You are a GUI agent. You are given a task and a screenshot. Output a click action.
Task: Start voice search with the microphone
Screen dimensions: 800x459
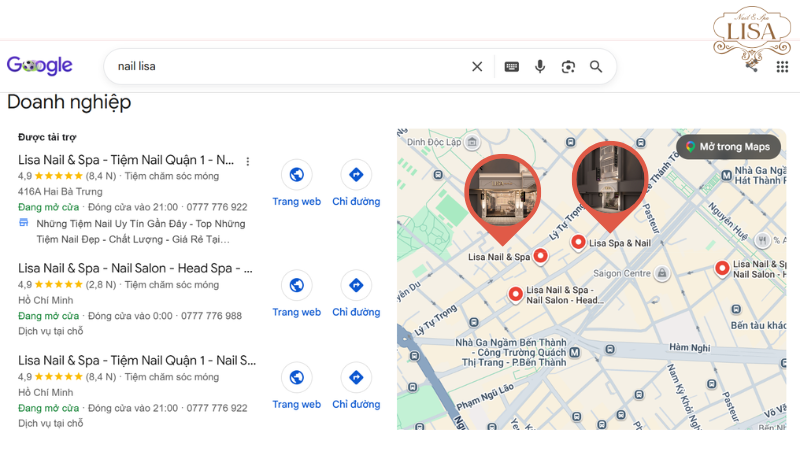[540, 66]
